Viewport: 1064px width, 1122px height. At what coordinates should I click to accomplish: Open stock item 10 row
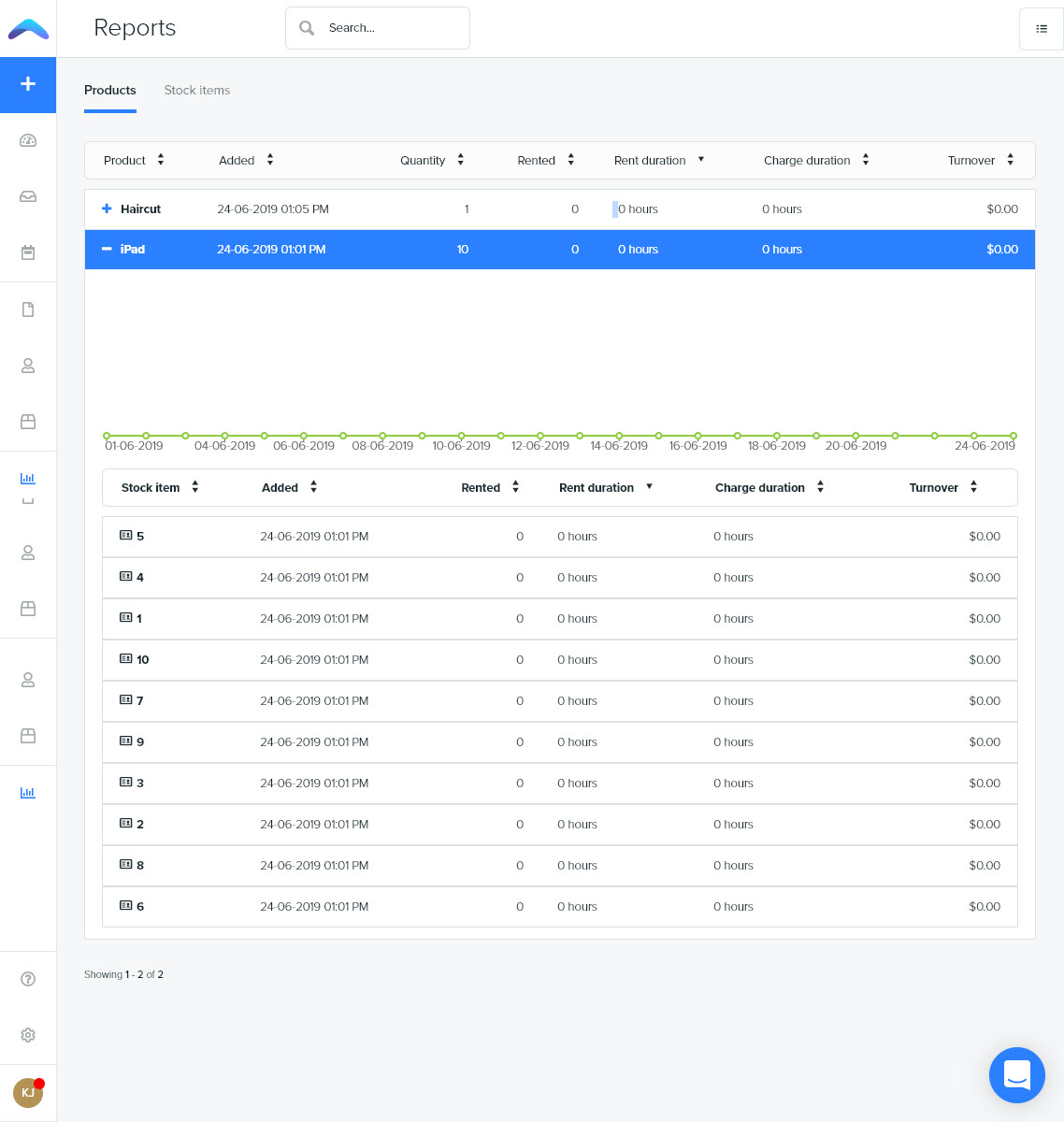pos(142,659)
